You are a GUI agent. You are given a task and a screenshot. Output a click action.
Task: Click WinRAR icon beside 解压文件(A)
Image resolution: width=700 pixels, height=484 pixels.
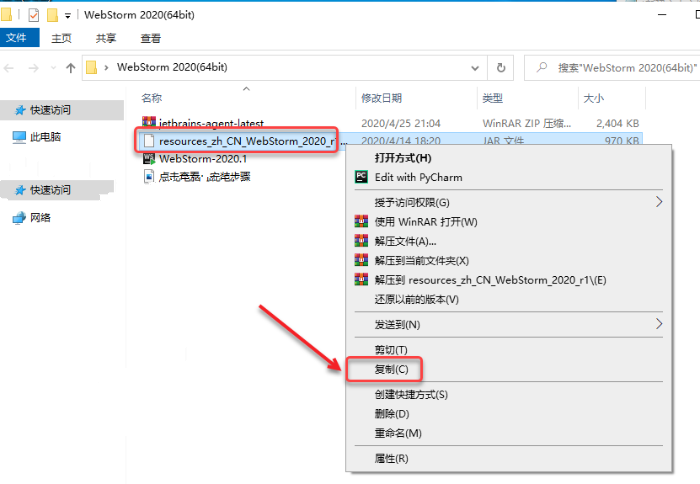(x=361, y=241)
